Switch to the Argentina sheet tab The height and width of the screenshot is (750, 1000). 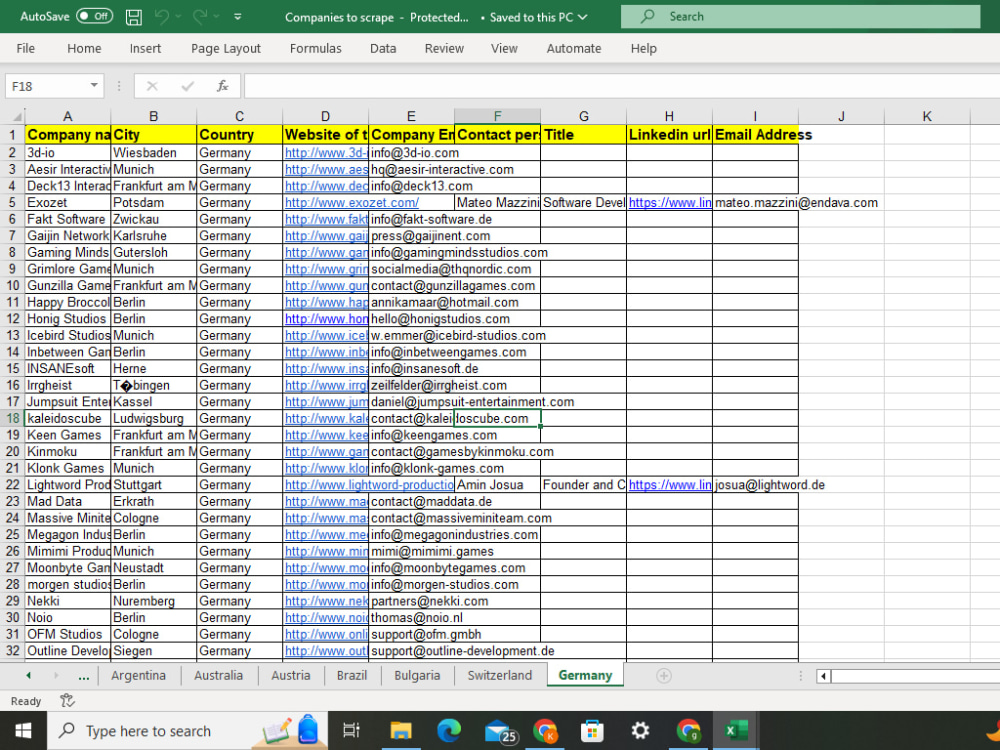point(138,675)
